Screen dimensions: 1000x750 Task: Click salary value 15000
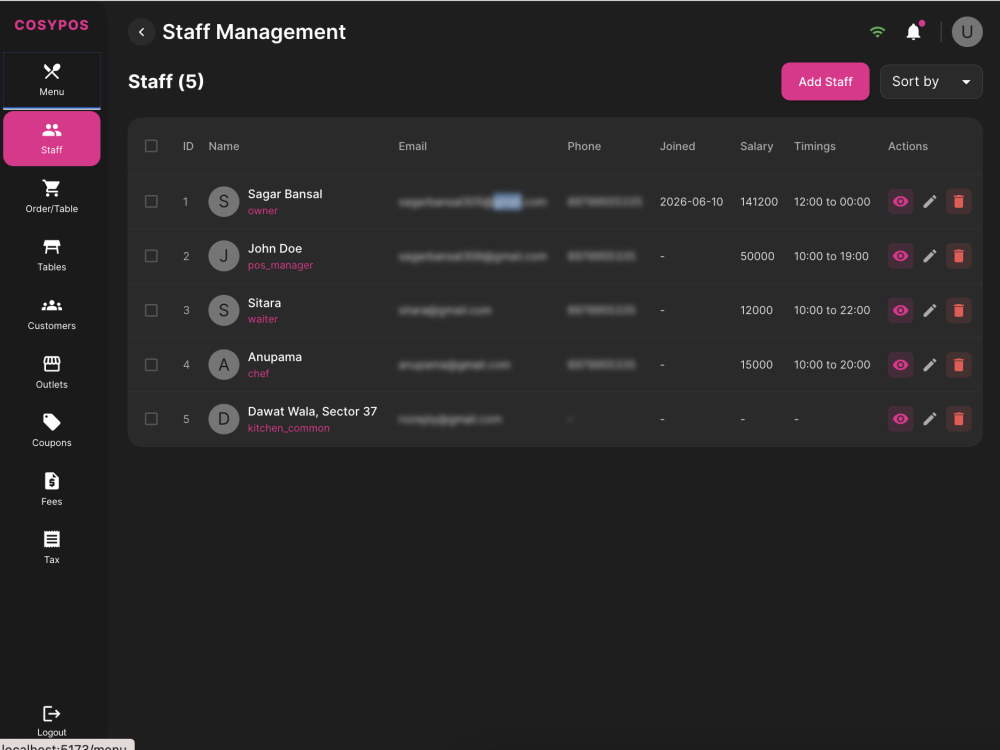pyautogui.click(x=756, y=365)
